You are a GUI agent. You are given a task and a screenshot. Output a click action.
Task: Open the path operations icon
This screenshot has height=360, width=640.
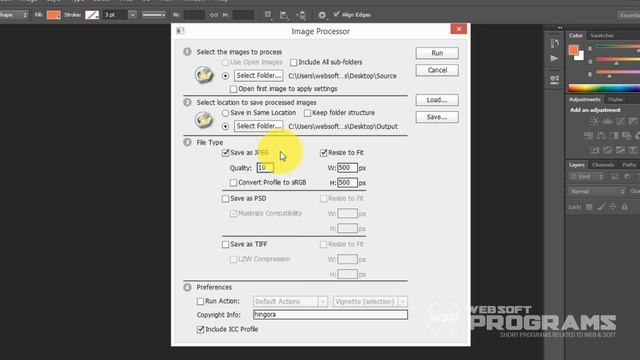(x=268, y=15)
